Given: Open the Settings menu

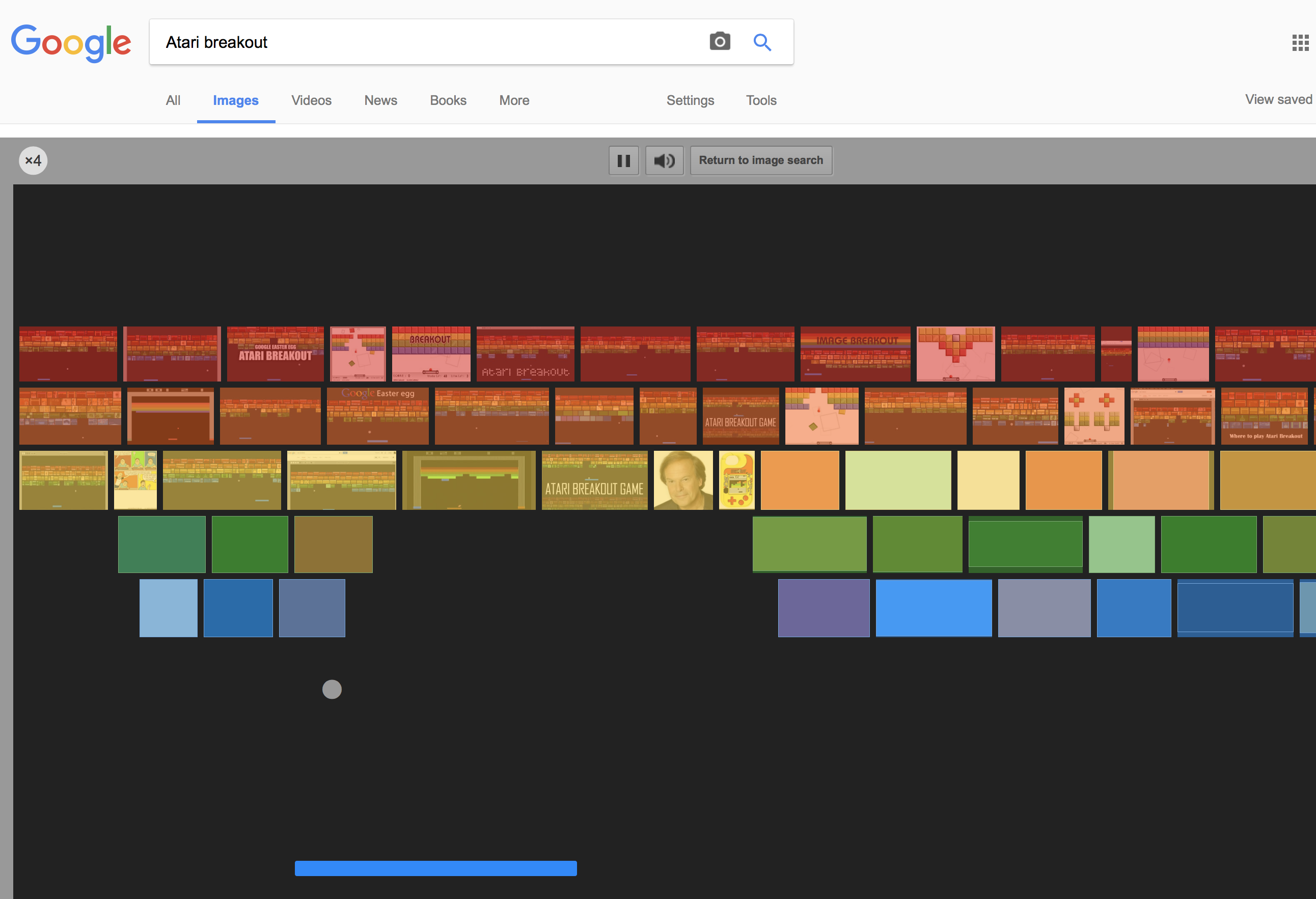Looking at the screenshot, I should (x=690, y=100).
